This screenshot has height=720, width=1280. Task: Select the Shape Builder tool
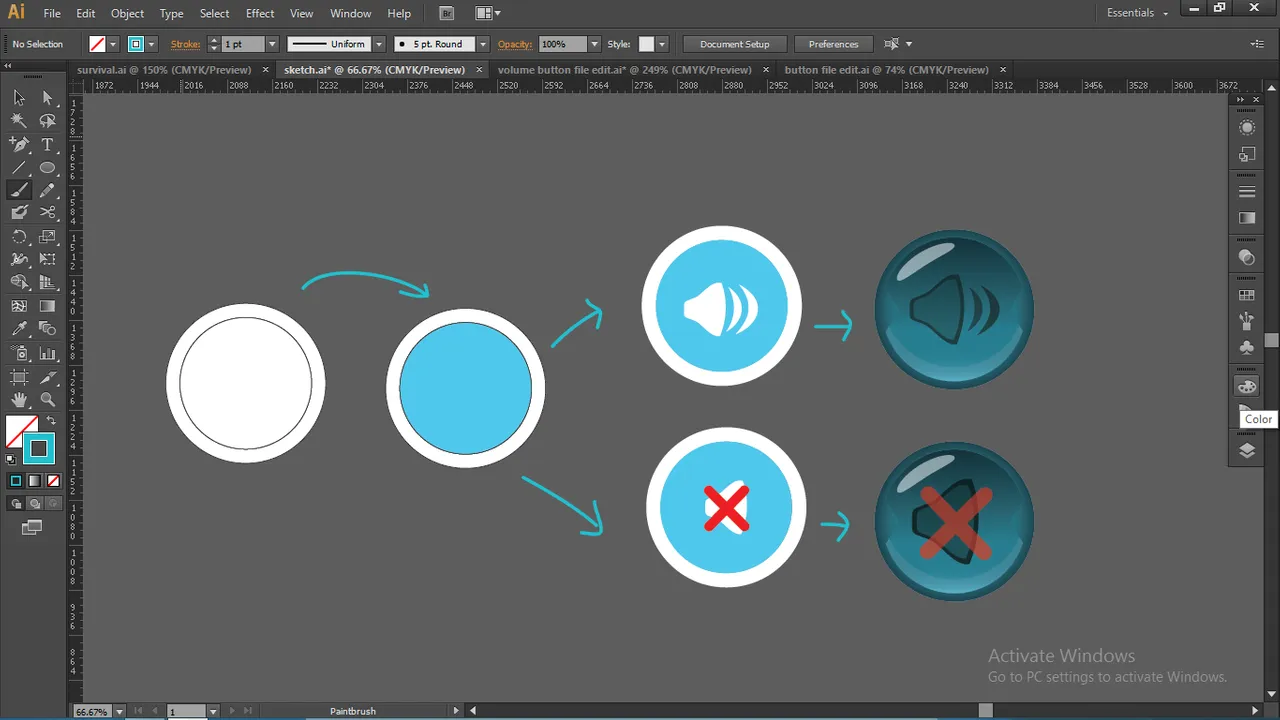point(19,283)
